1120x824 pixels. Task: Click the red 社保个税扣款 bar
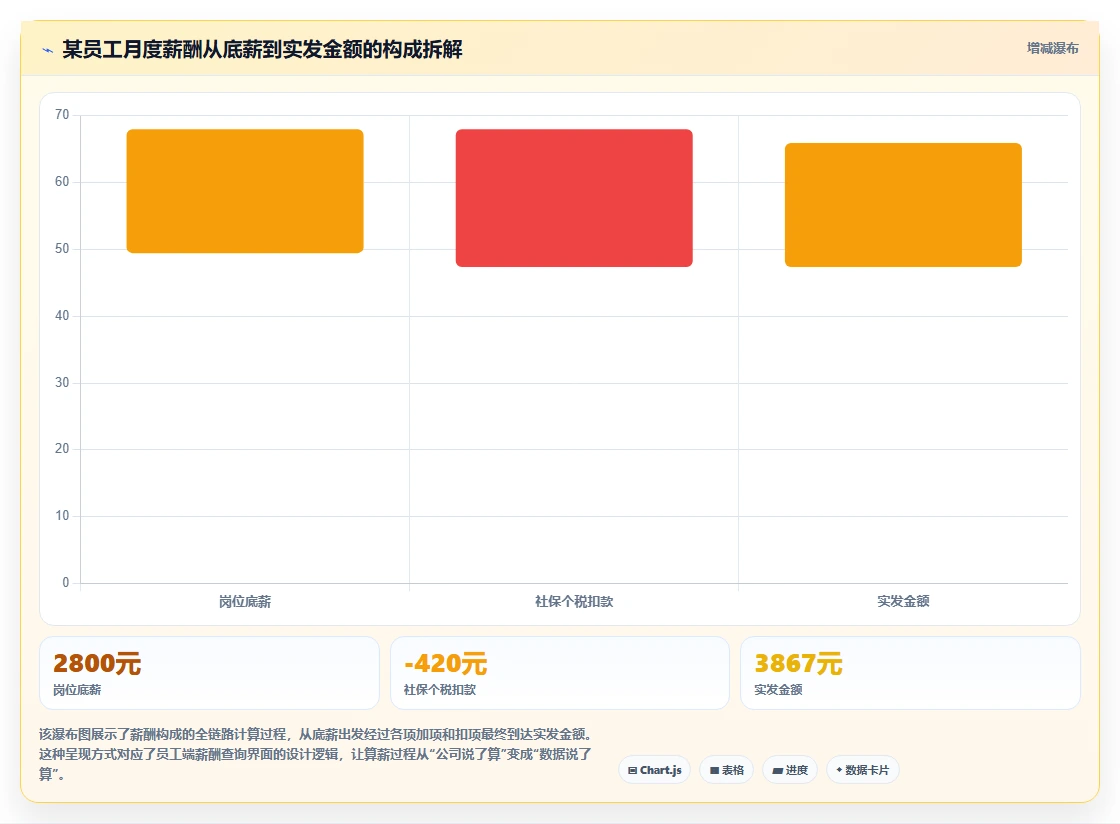(x=574, y=198)
